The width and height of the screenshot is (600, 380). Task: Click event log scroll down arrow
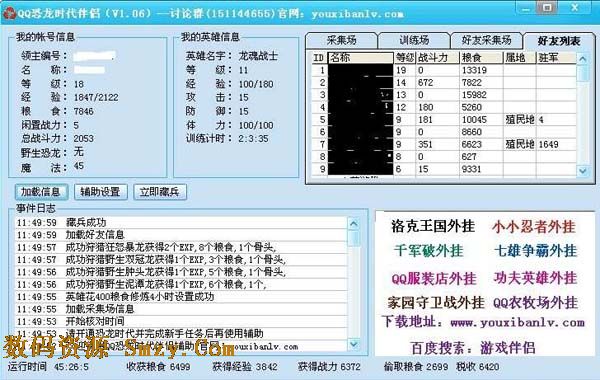(354, 345)
